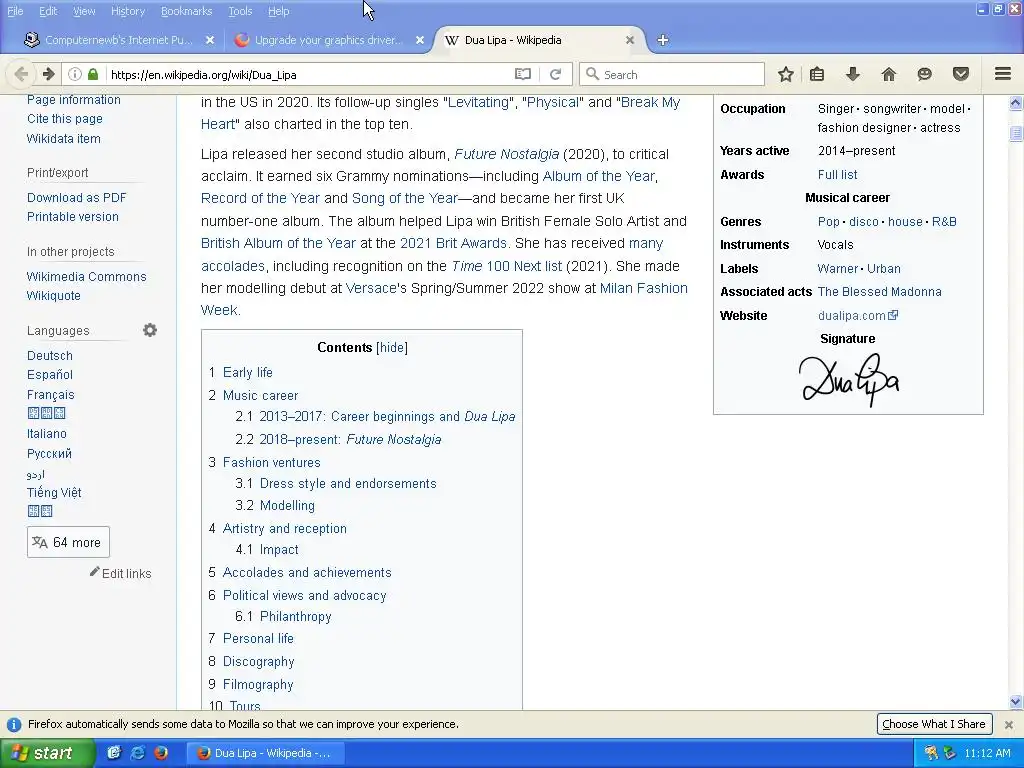The image size is (1024, 768).
Task: Go to the Early life section
Action: (248, 372)
